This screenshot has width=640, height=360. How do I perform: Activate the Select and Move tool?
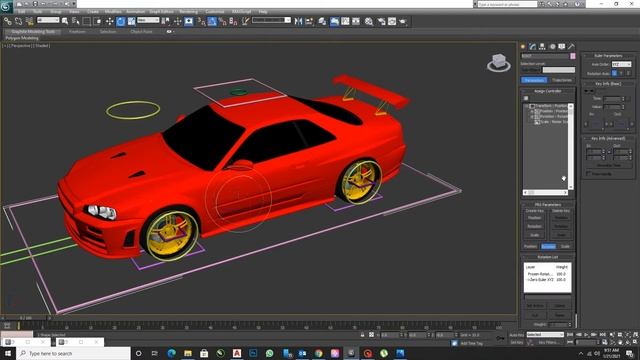click(109, 21)
